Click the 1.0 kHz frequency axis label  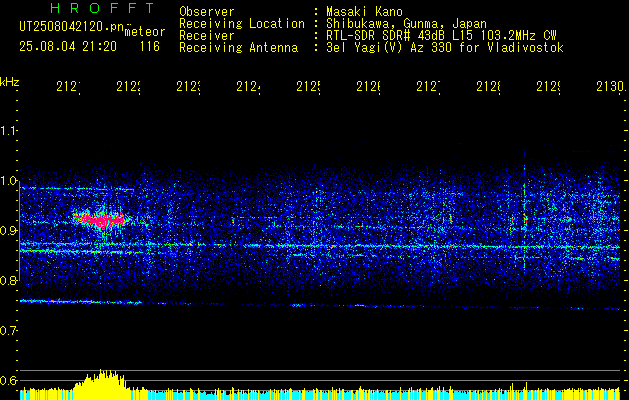(9, 181)
